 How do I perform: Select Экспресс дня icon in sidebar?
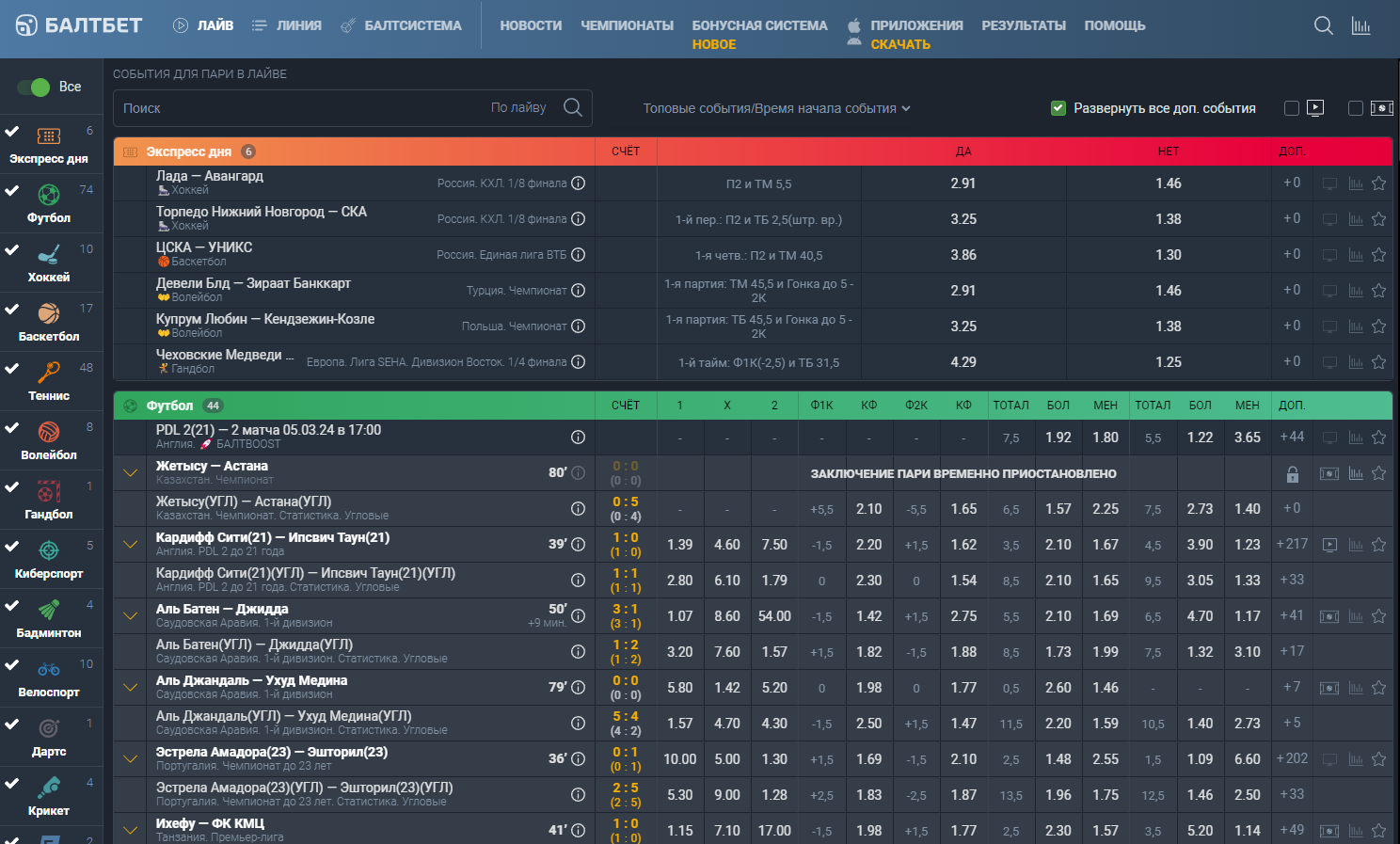49,135
